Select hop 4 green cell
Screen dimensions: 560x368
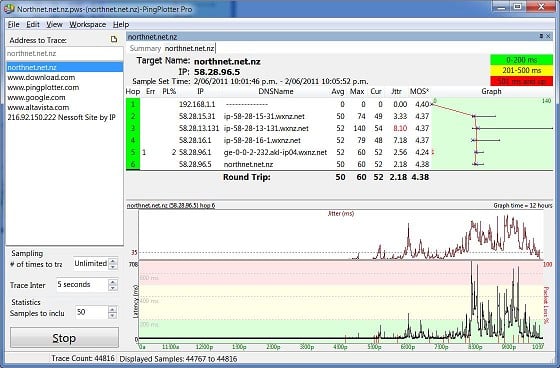(133, 140)
